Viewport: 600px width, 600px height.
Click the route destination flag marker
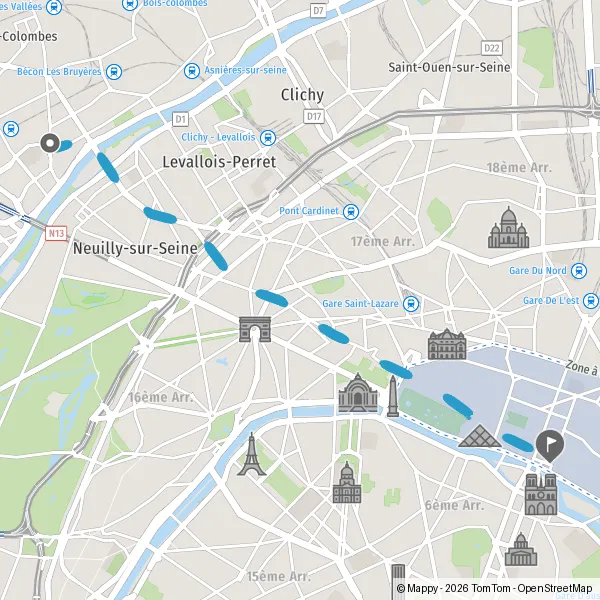tap(550, 446)
